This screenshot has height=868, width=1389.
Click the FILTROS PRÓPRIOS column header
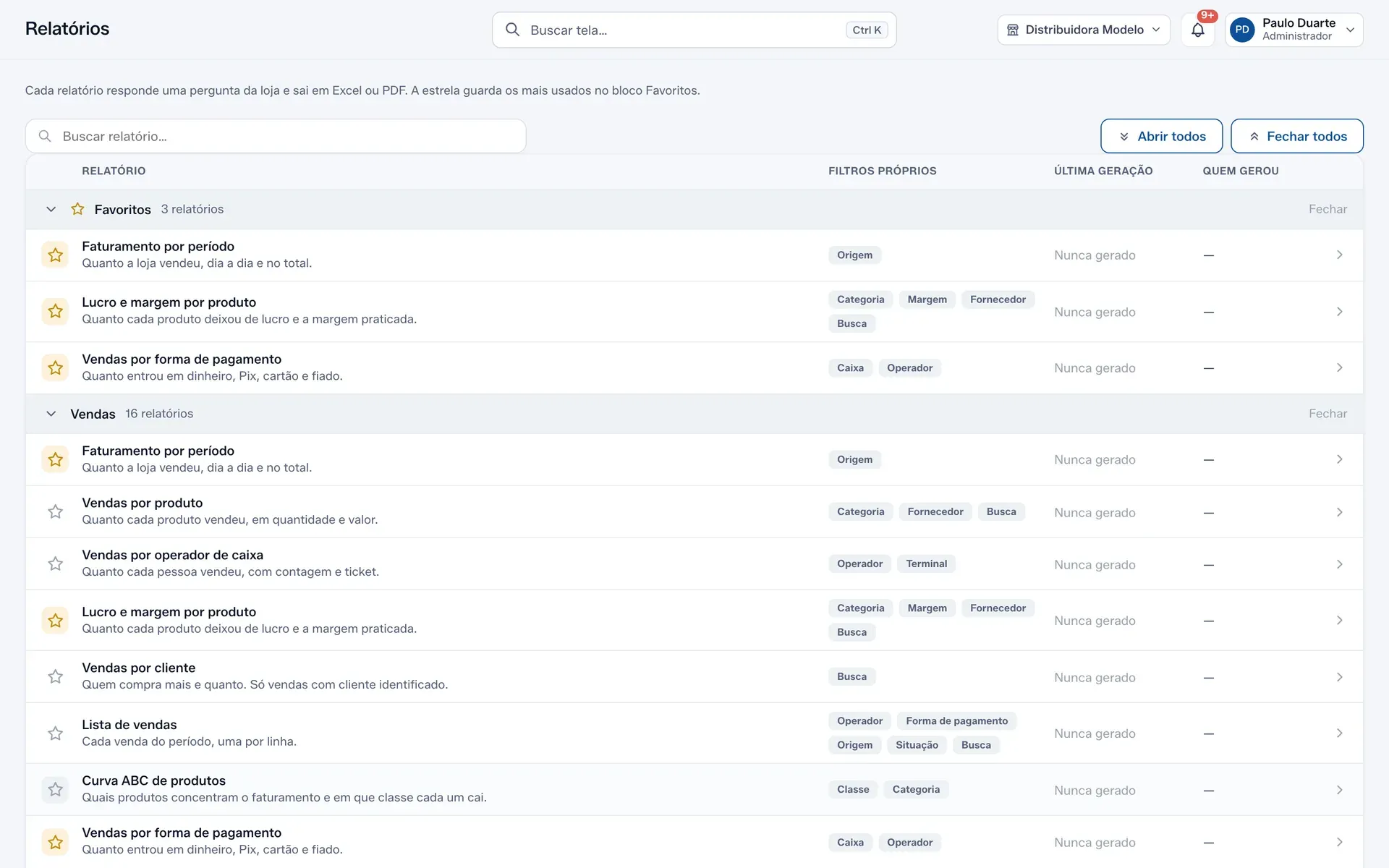(882, 171)
